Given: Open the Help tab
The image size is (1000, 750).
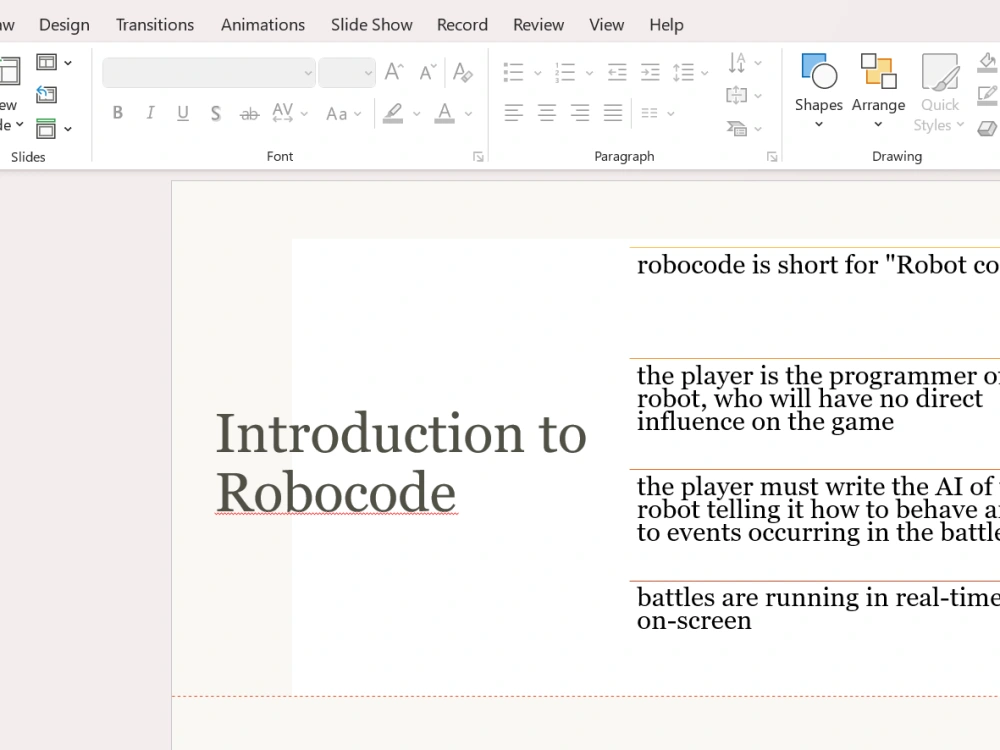Looking at the screenshot, I should coord(666,25).
